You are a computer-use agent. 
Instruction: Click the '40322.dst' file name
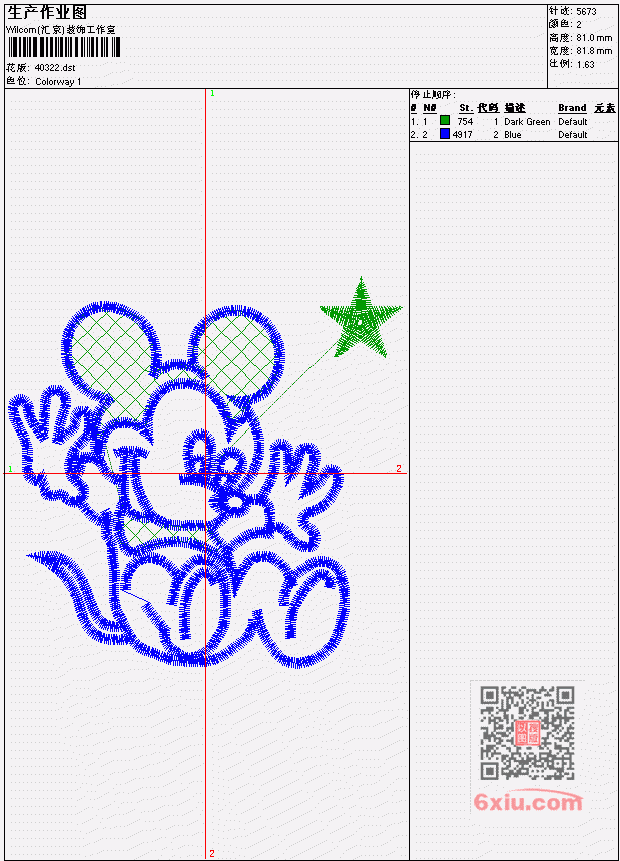coord(55,68)
